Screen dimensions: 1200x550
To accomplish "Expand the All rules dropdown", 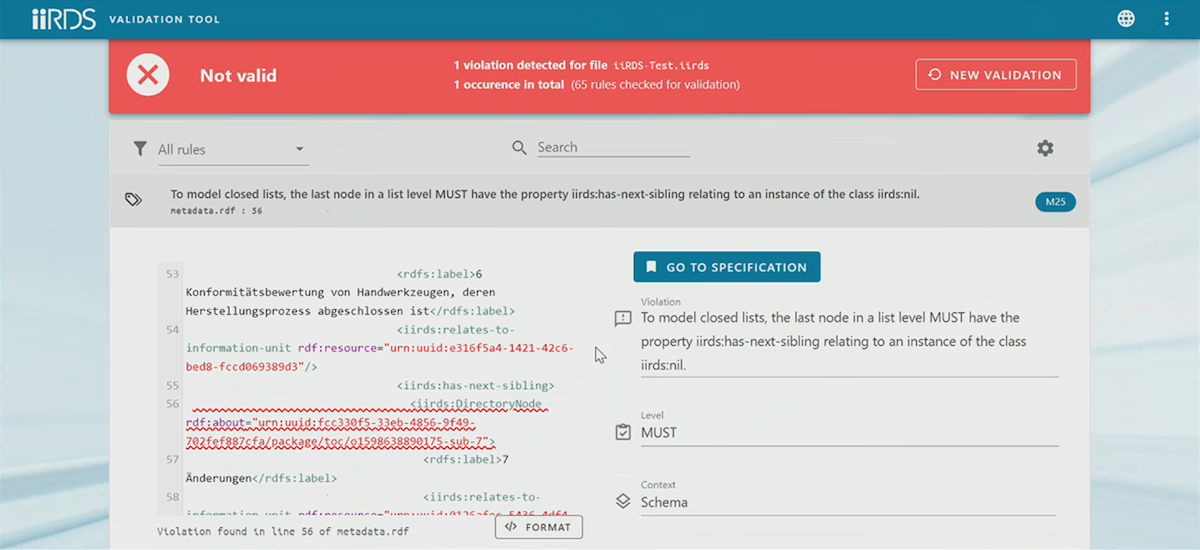I will 230,150.
